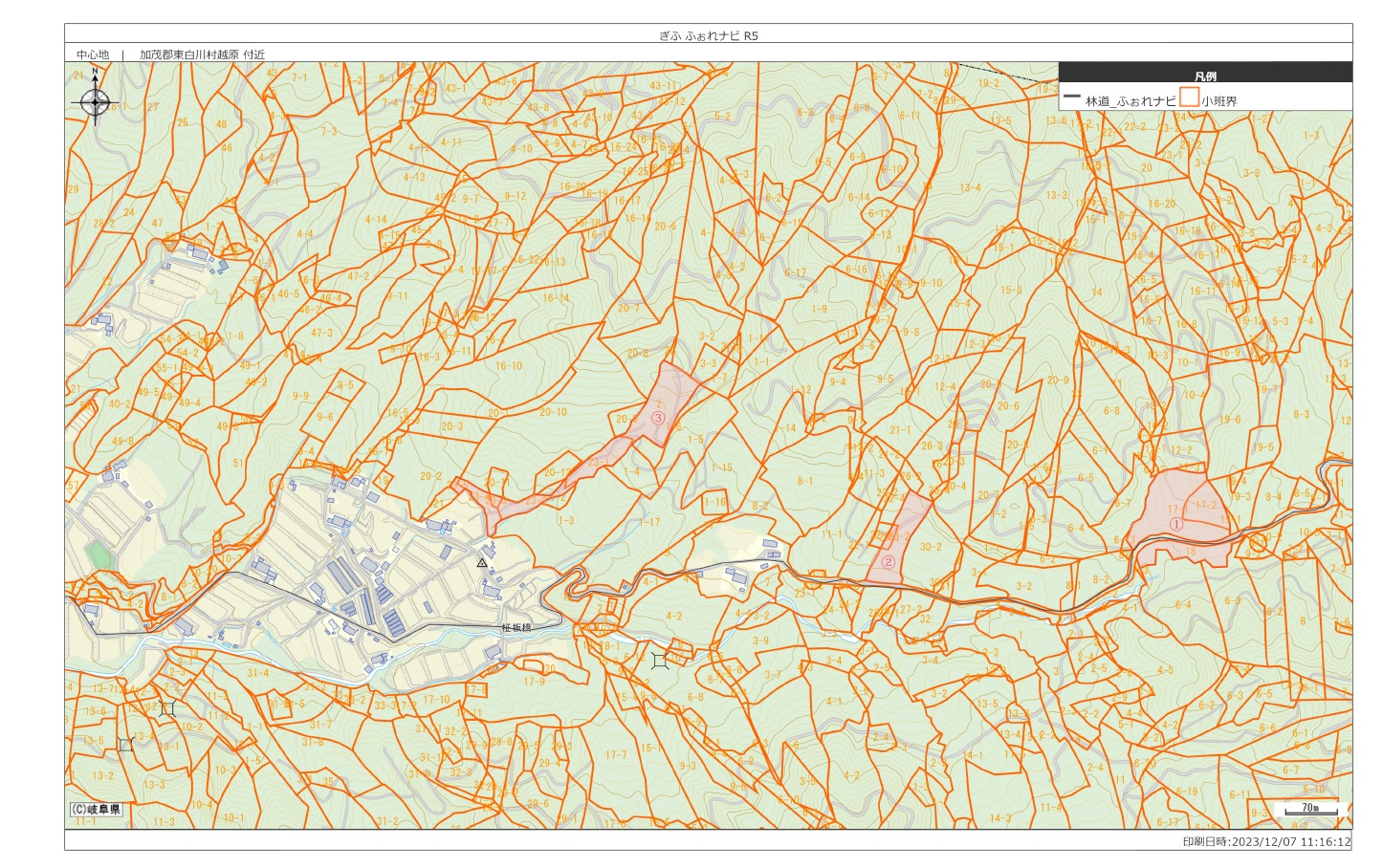Viewport: 1383px width, 868px height.
Task: Click the green sports field on the map
Action: tap(98, 554)
